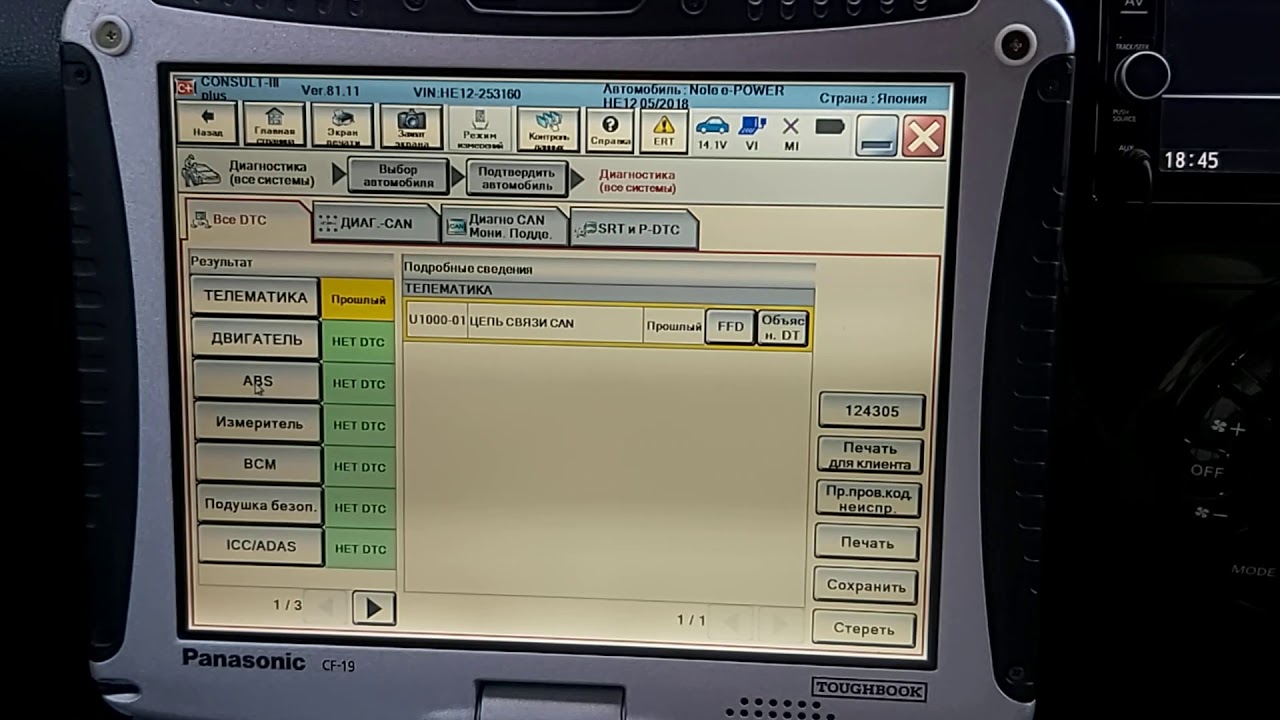Click the battery indicator icon in toolbar

point(830,128)
